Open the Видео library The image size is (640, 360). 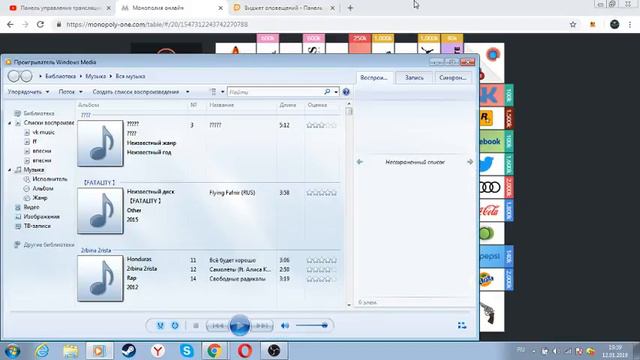[x=31, y=207]
